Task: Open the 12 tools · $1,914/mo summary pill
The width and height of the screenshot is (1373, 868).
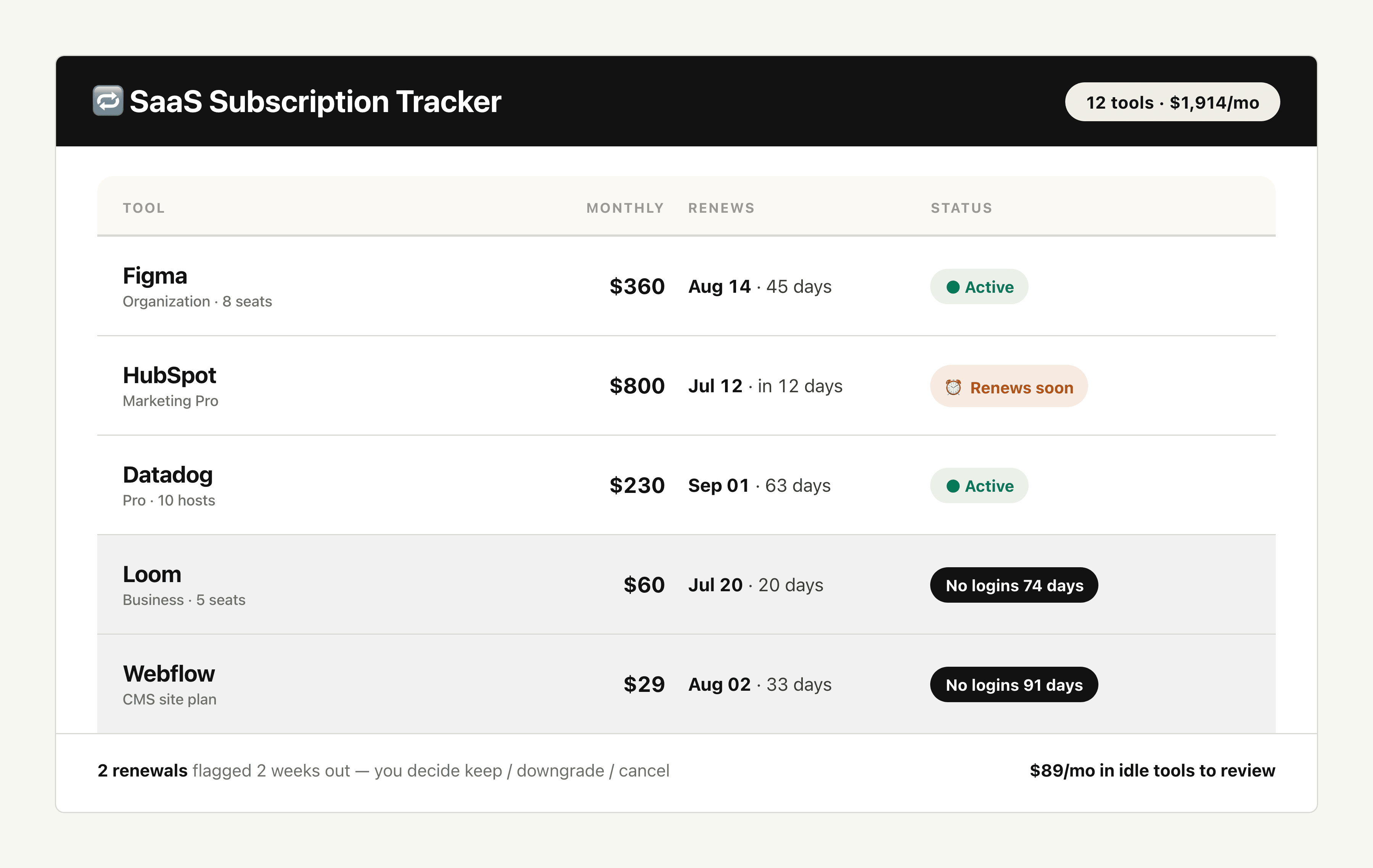Action: (1172, 102)
